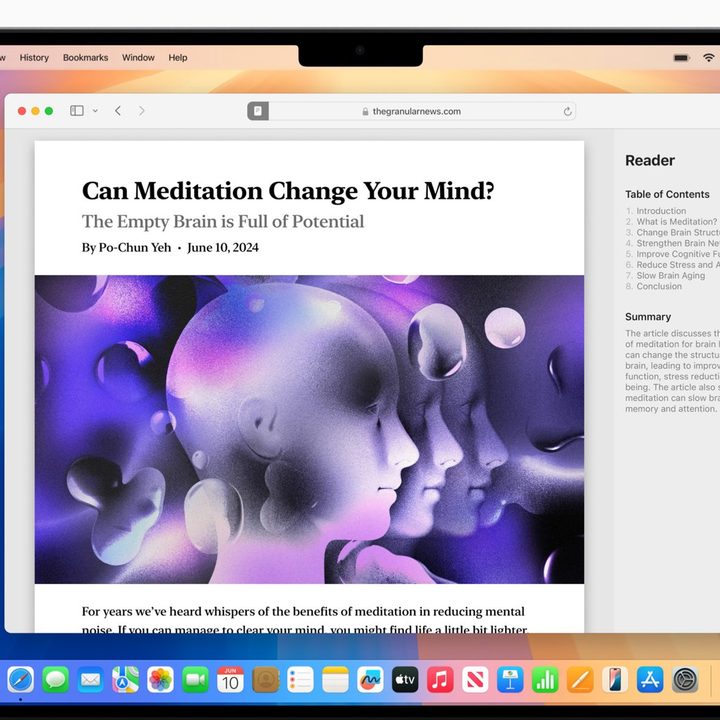Open the Bookmarks menu

85,57
